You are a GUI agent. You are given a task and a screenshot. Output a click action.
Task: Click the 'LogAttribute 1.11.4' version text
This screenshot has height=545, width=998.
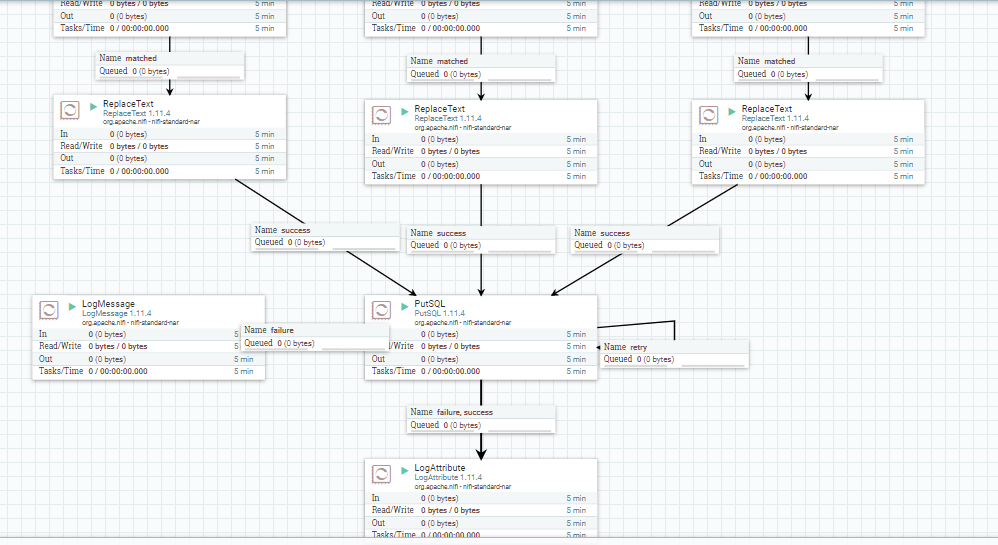[448, 477]
